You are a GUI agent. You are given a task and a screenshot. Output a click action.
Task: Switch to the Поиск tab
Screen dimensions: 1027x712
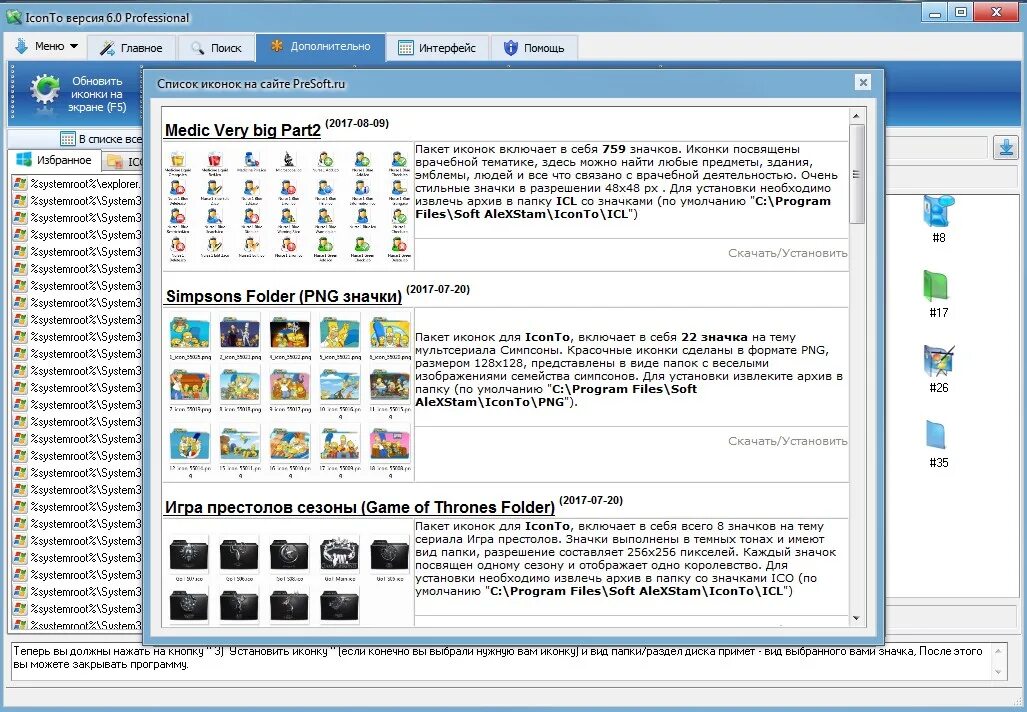[216, 48]
